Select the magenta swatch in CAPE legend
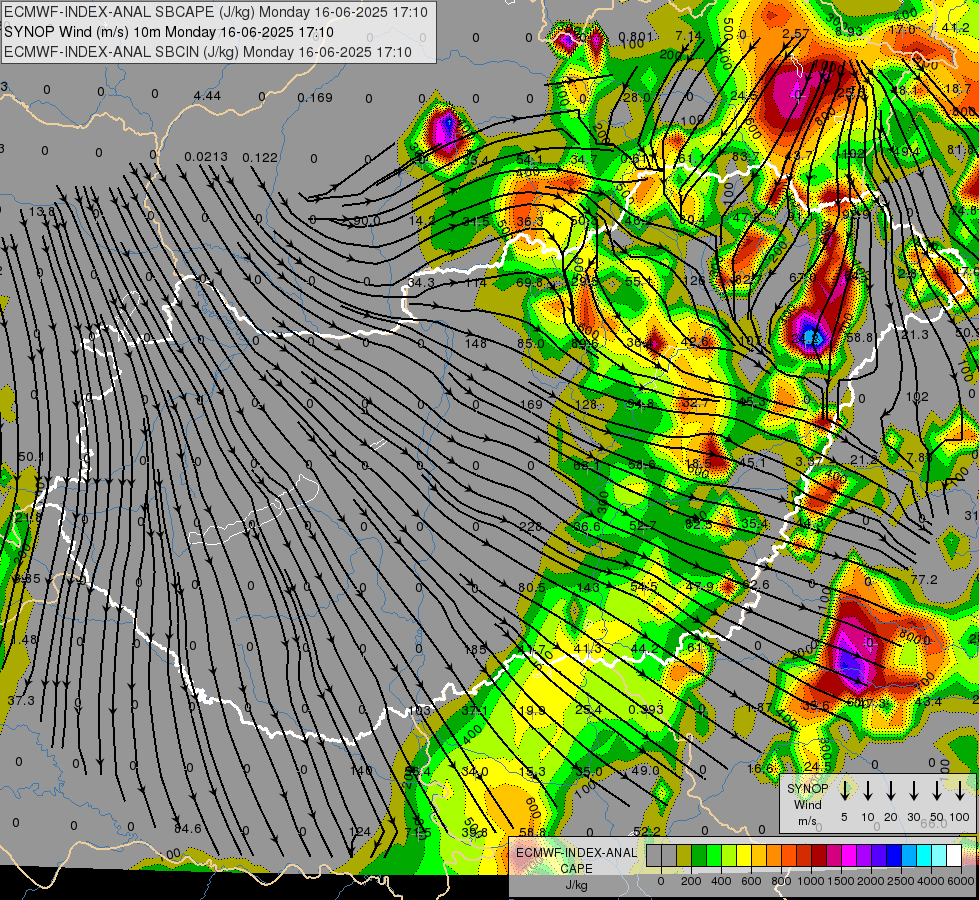Viewport: 979px width, 900px height. tap(849, 855)
